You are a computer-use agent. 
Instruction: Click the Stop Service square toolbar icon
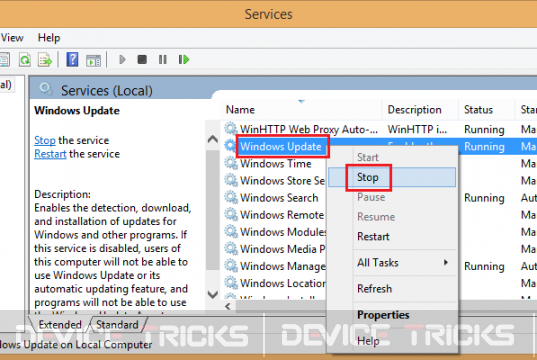(142, 60)
